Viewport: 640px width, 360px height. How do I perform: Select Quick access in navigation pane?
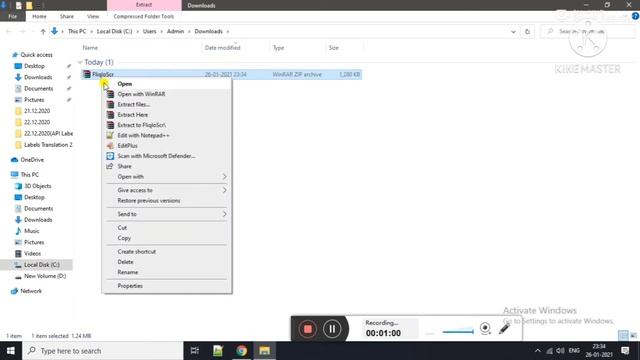tap(36, 55)
